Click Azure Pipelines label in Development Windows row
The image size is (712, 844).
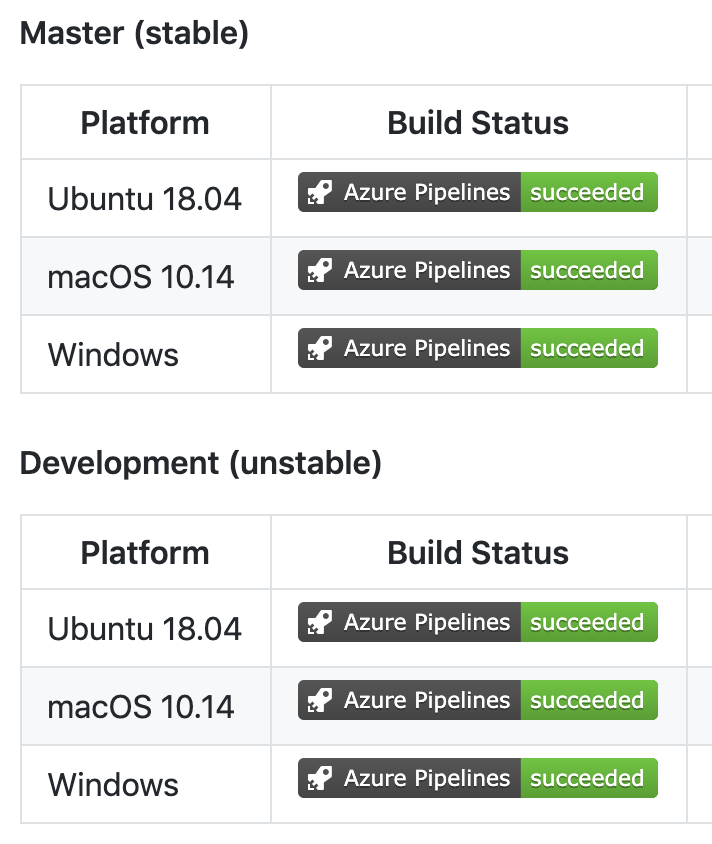coord(427,779)
